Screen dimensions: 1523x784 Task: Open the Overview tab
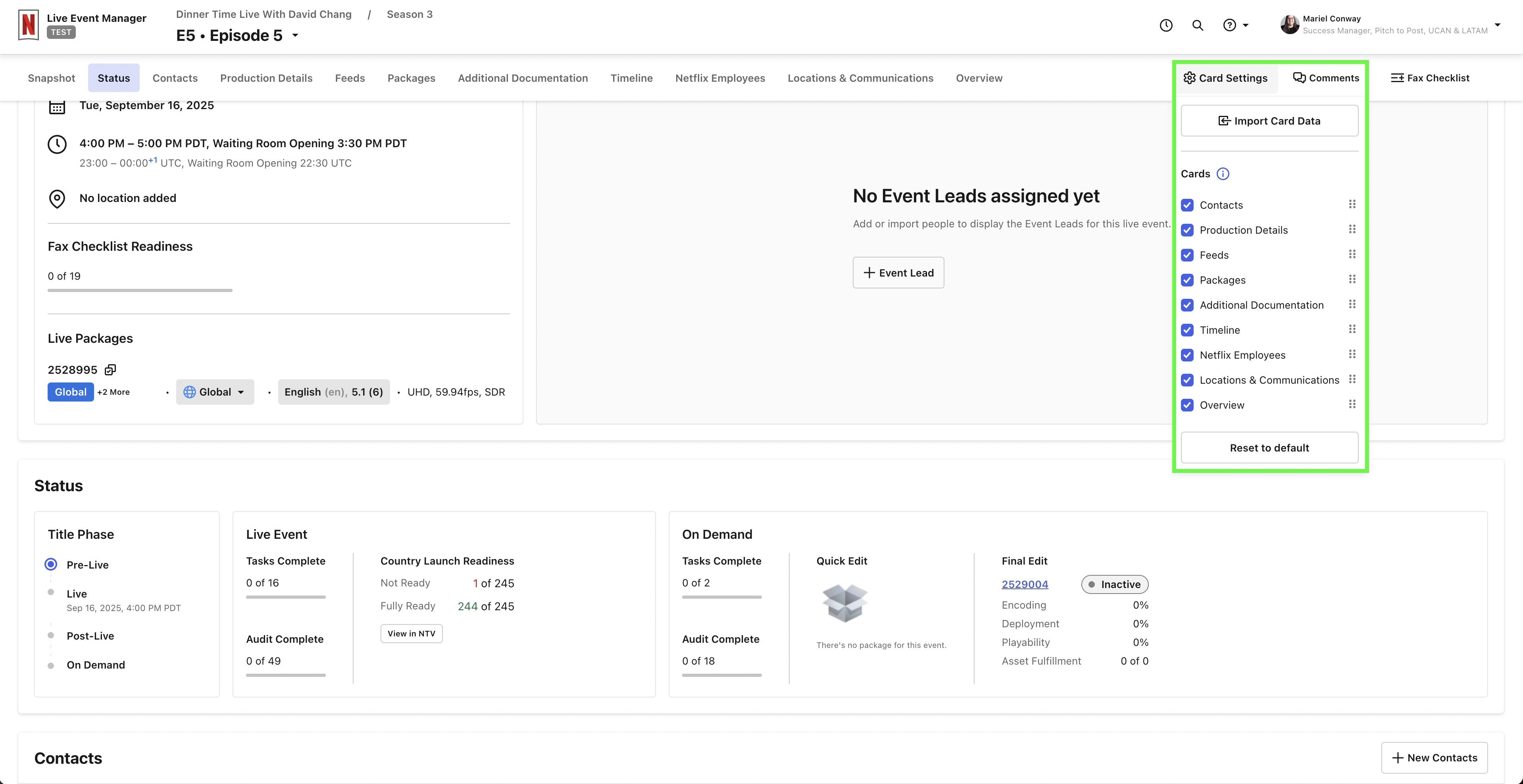tap(979, 78)
